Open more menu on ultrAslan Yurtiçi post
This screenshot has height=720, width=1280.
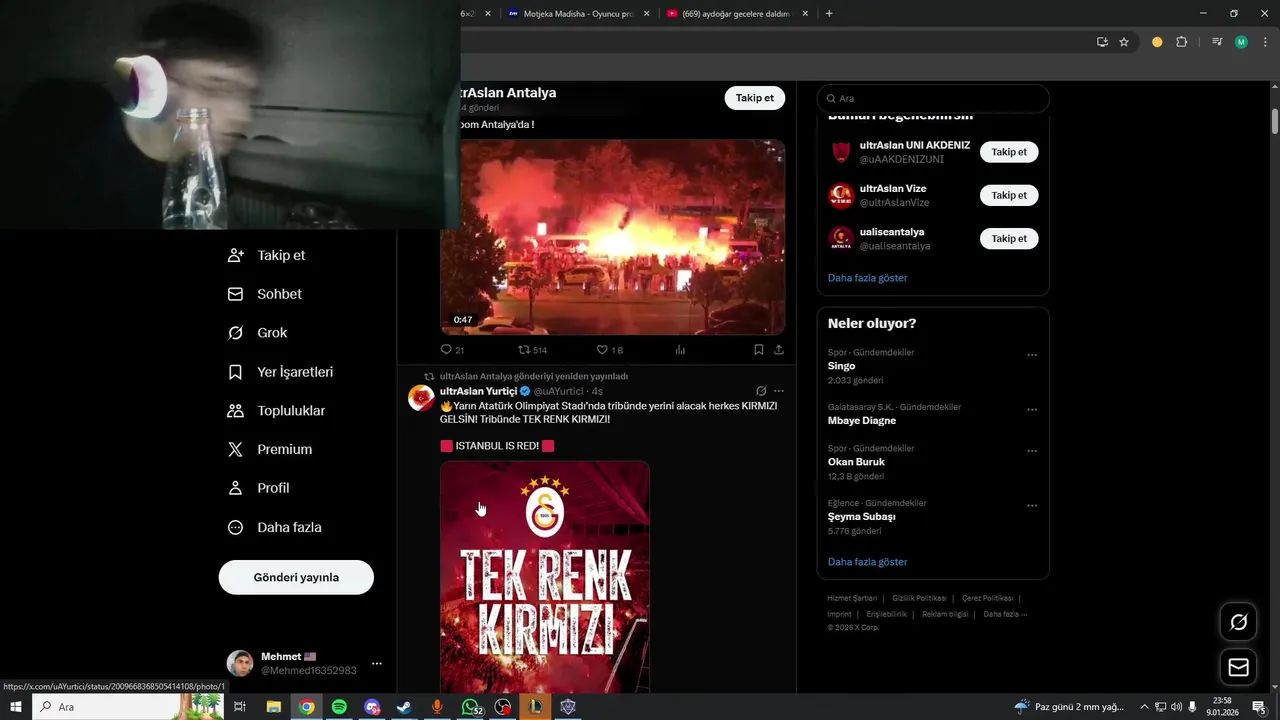click(x=779, y=391)
